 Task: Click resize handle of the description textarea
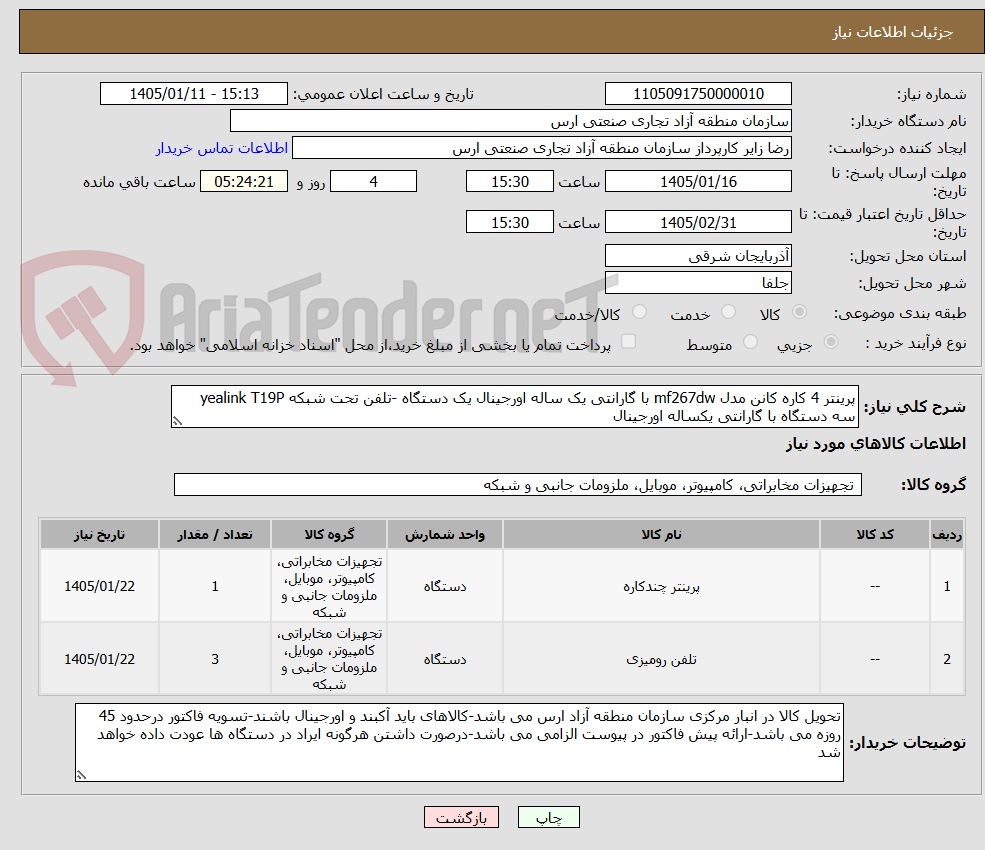pos(177,422)
